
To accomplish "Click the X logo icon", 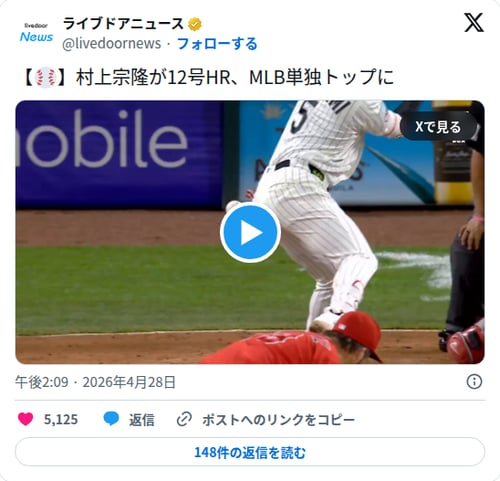I will (x=474, y=23).
